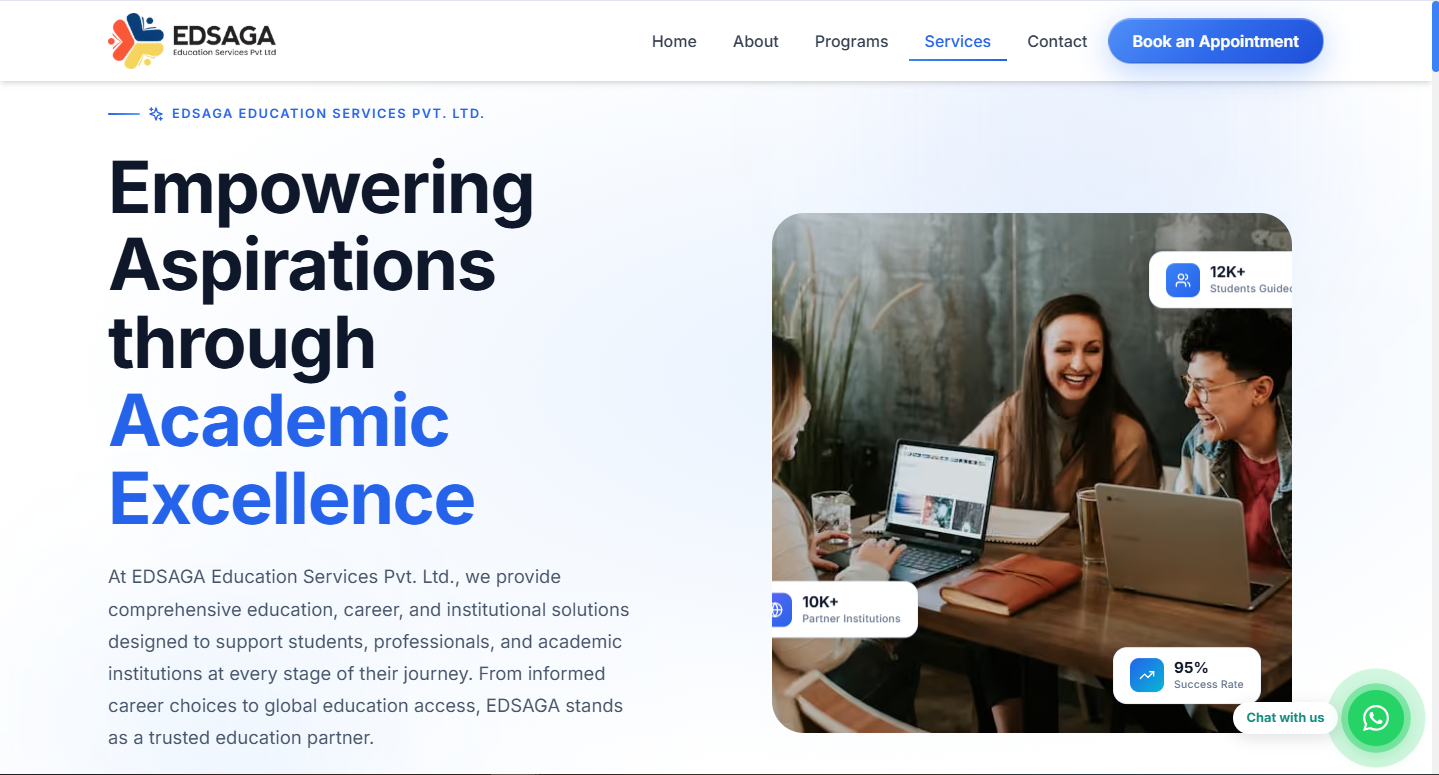1439x775 pixels.
Task: Click the Success Rate trending arrow icon
Action: [x=1147, y=675]
